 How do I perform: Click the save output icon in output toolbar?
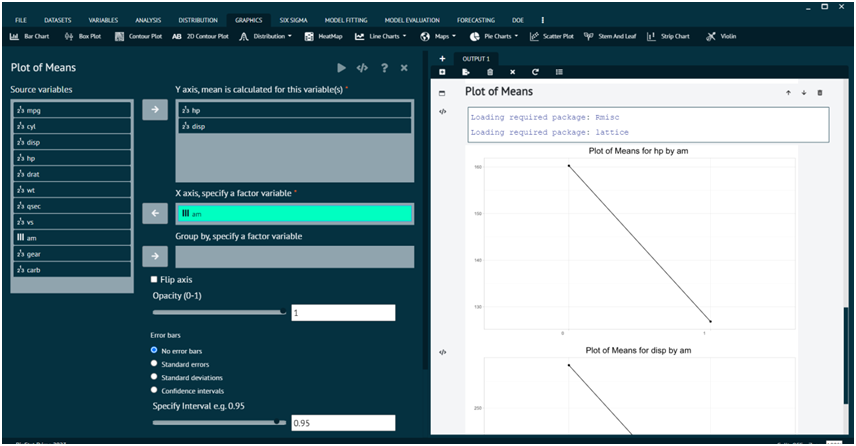(x=466, y=72)
